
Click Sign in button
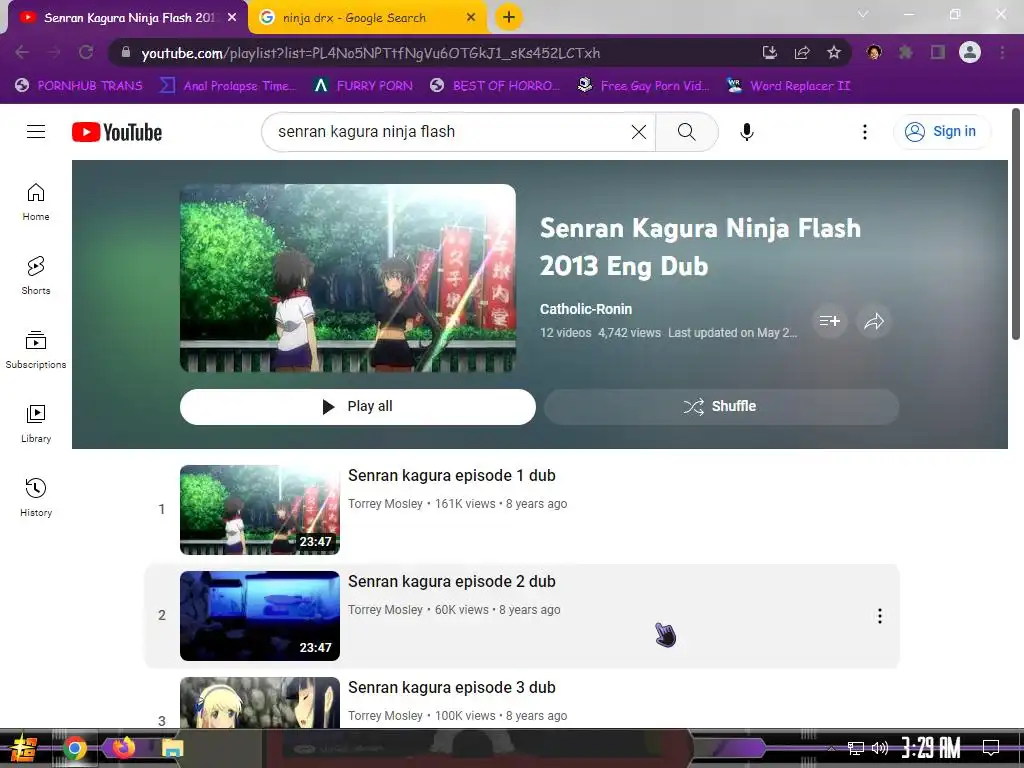tap(942, 132)
